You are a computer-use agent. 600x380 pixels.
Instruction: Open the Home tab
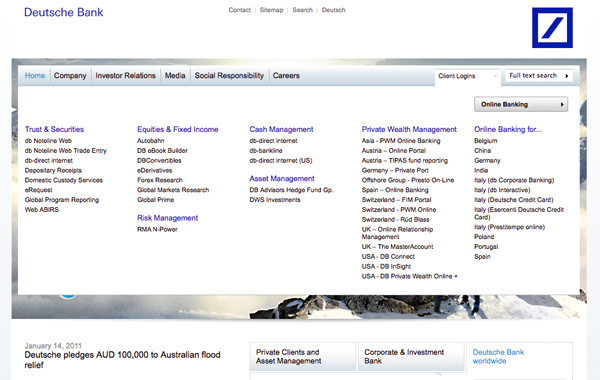[35, 76]
